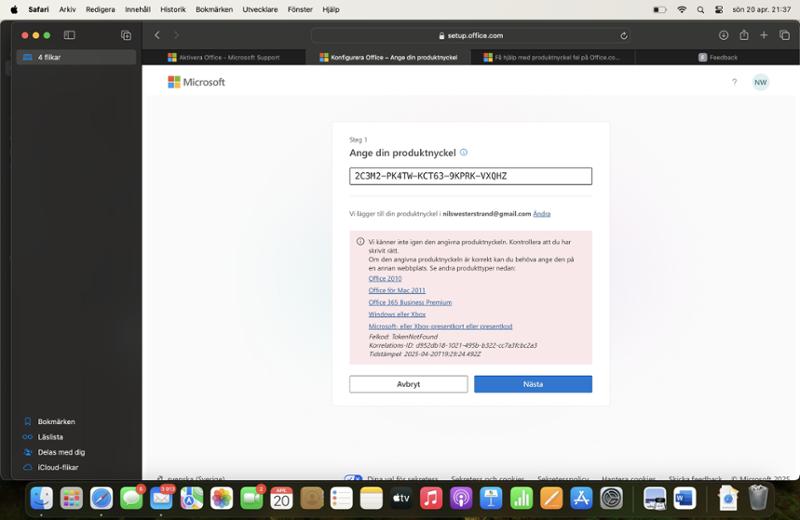The height and width of the screenshot is (520, 800).
Task: Click the Wi-Fi status icon
Action: pos(682,9)
